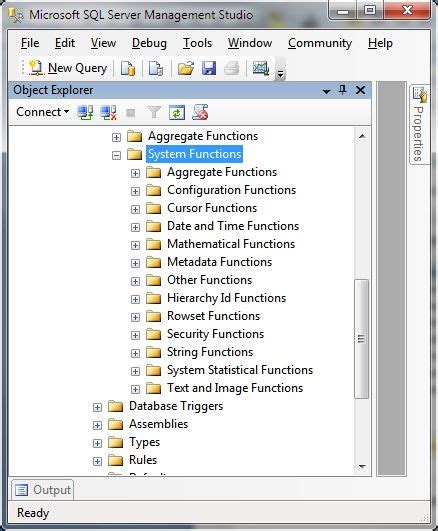
Task: Open a file with the folder icon
Action: click(x=186, y=68)
